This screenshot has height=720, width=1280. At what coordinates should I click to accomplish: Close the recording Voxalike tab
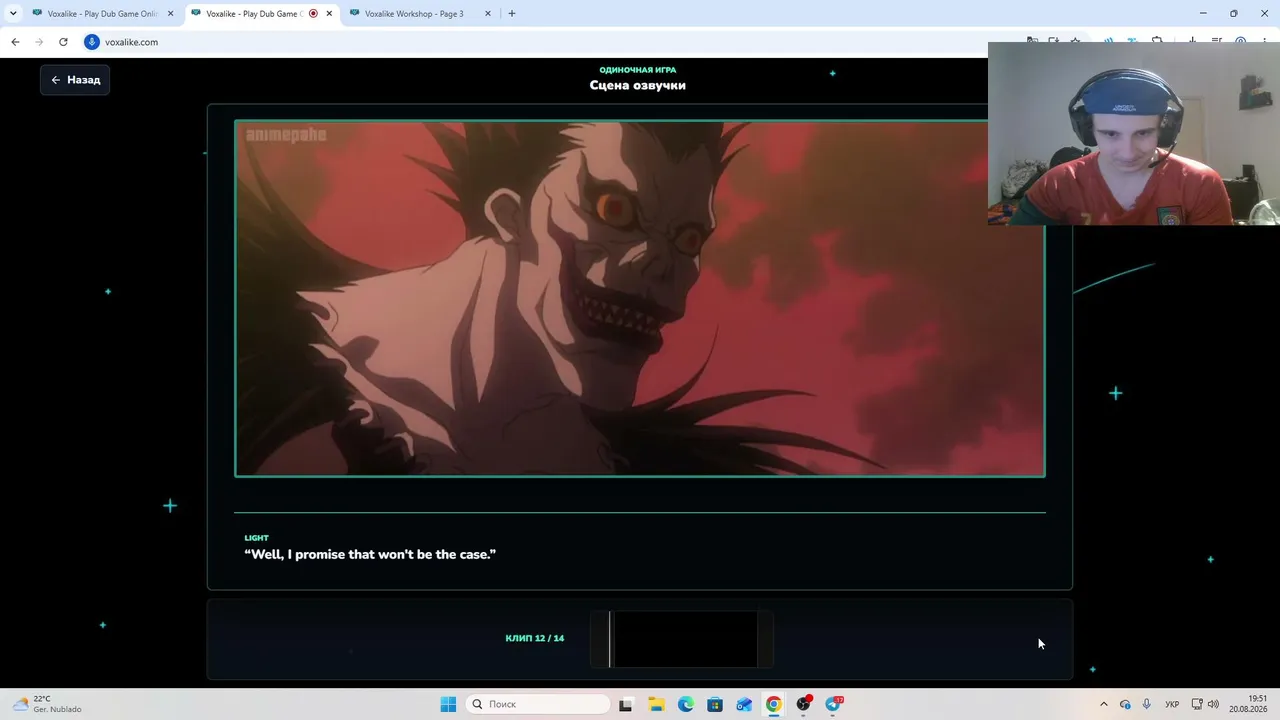click(329, 14)
